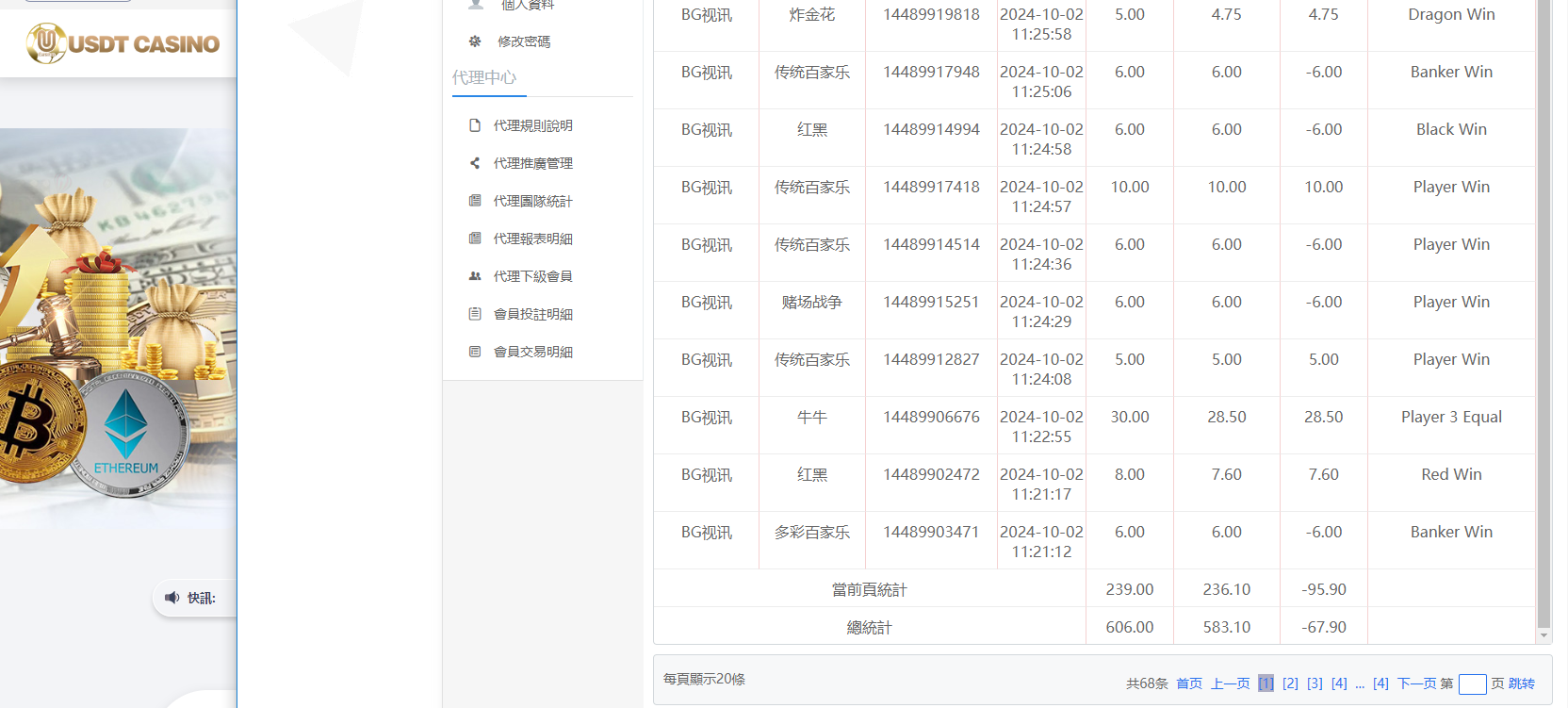
Task: Select the 代理中心 section header
Action: [484, 77]
